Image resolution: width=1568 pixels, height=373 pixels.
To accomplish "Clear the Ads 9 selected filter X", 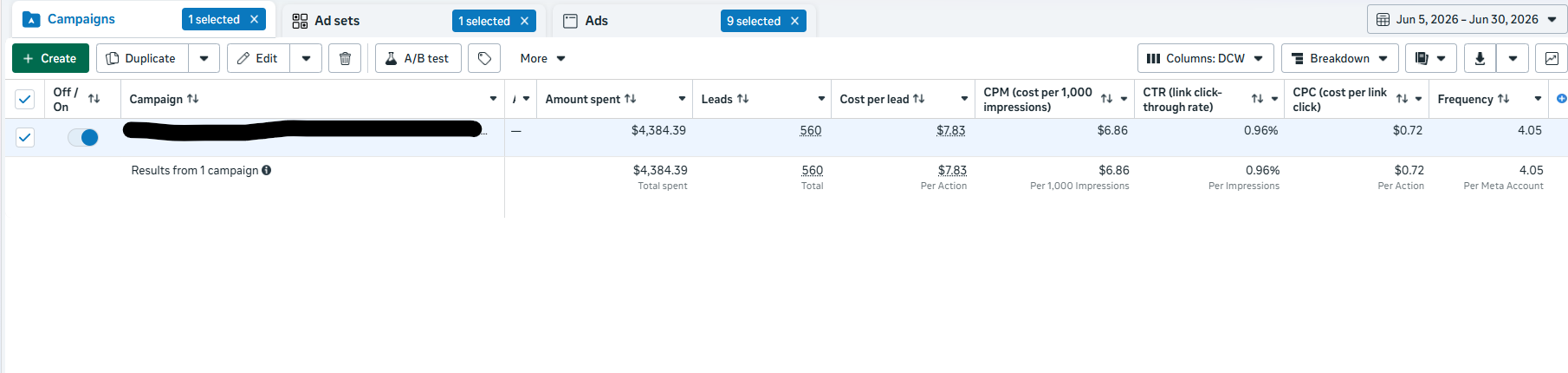I will [x=794, y=21].
